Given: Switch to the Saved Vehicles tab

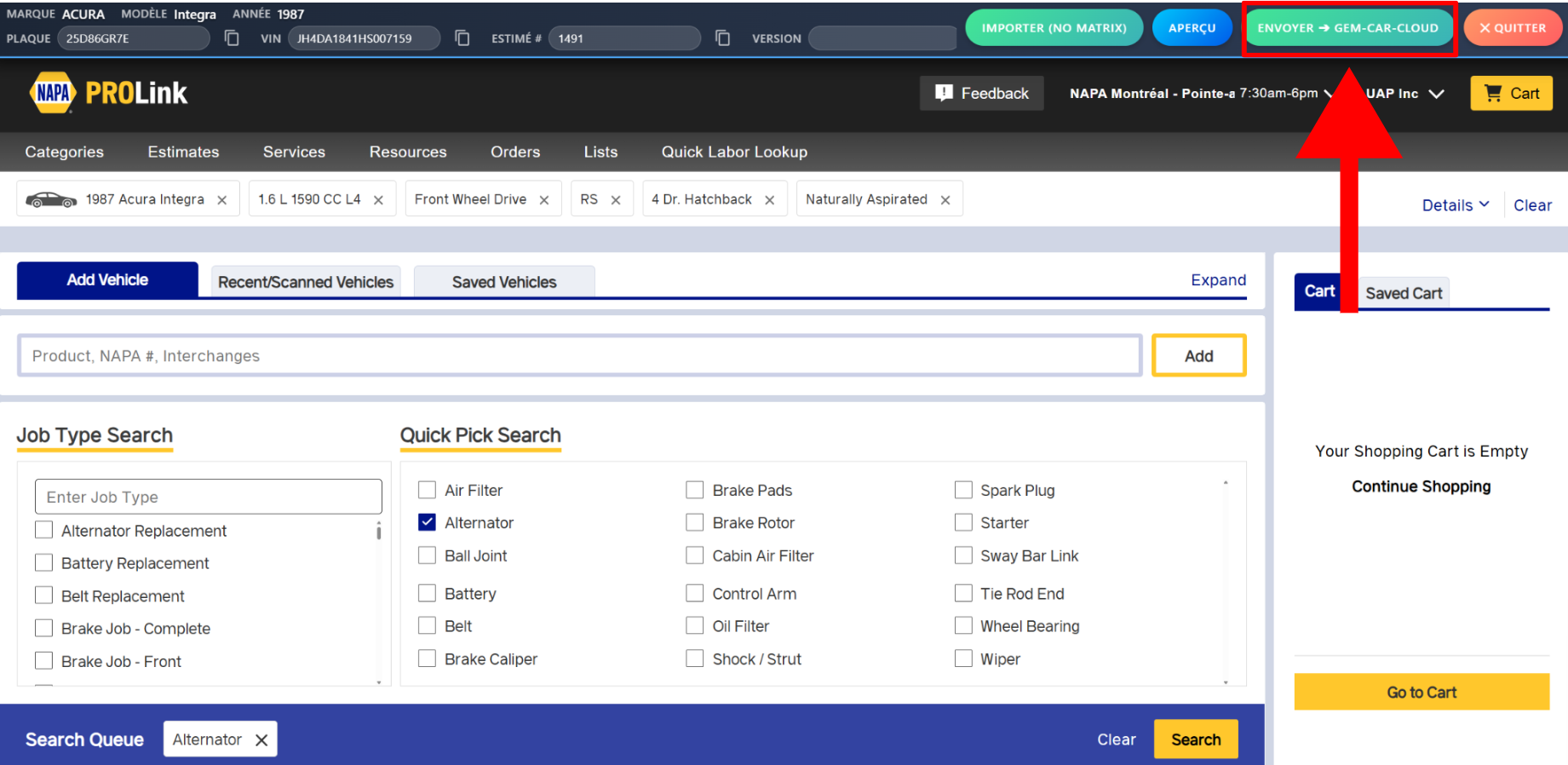Looking at the screenshot, I should (x=504, y=282).
